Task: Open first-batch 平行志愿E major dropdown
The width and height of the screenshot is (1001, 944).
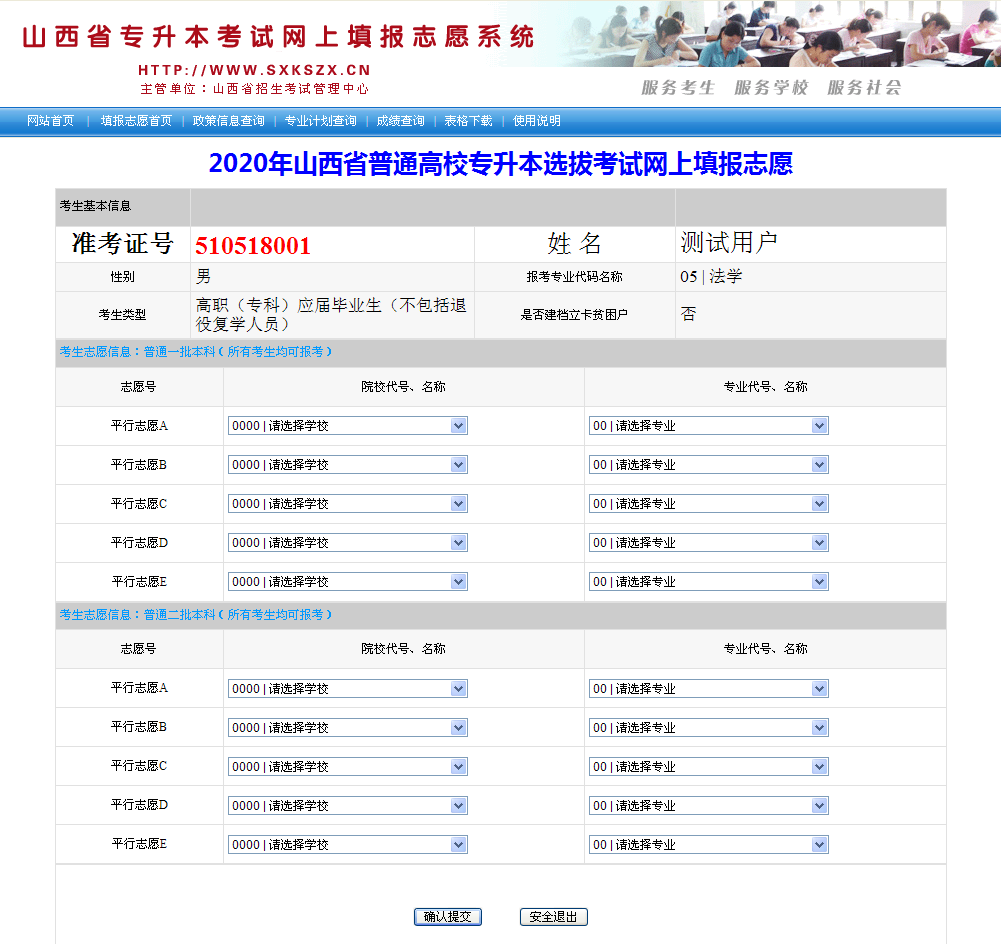Action: 708,582
